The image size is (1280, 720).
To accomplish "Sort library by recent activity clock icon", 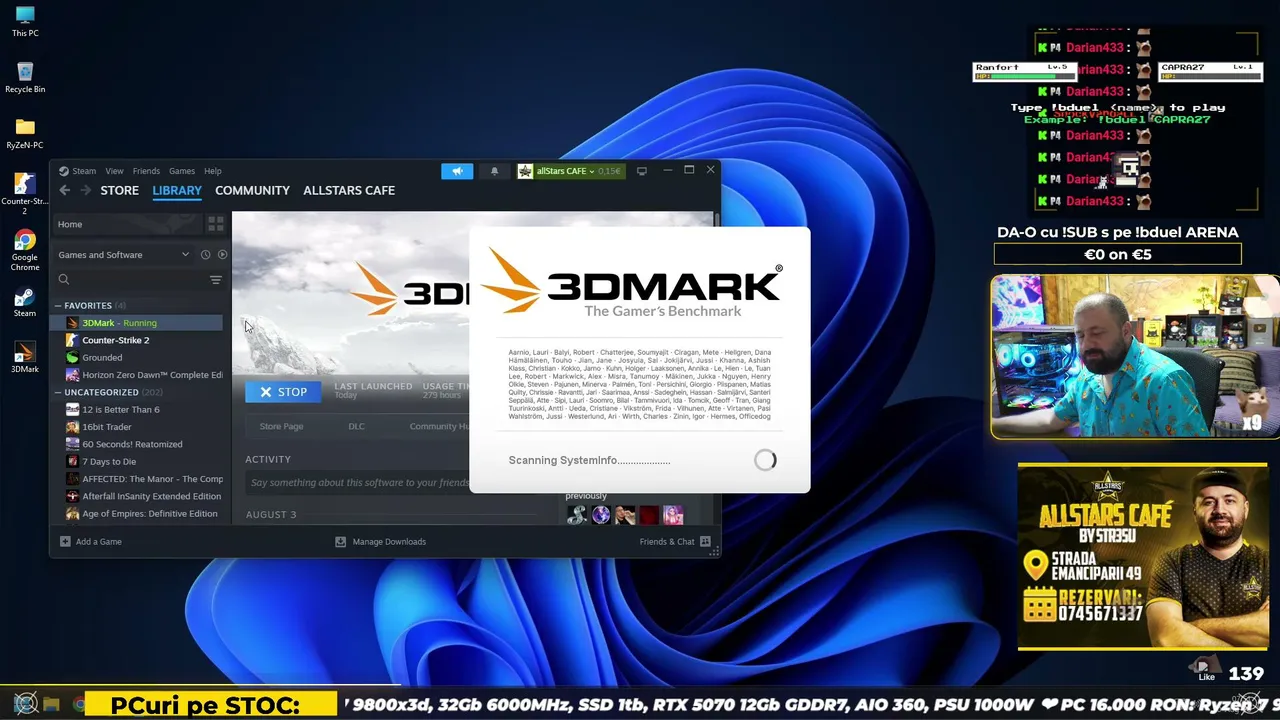I will tap(205, 255).
